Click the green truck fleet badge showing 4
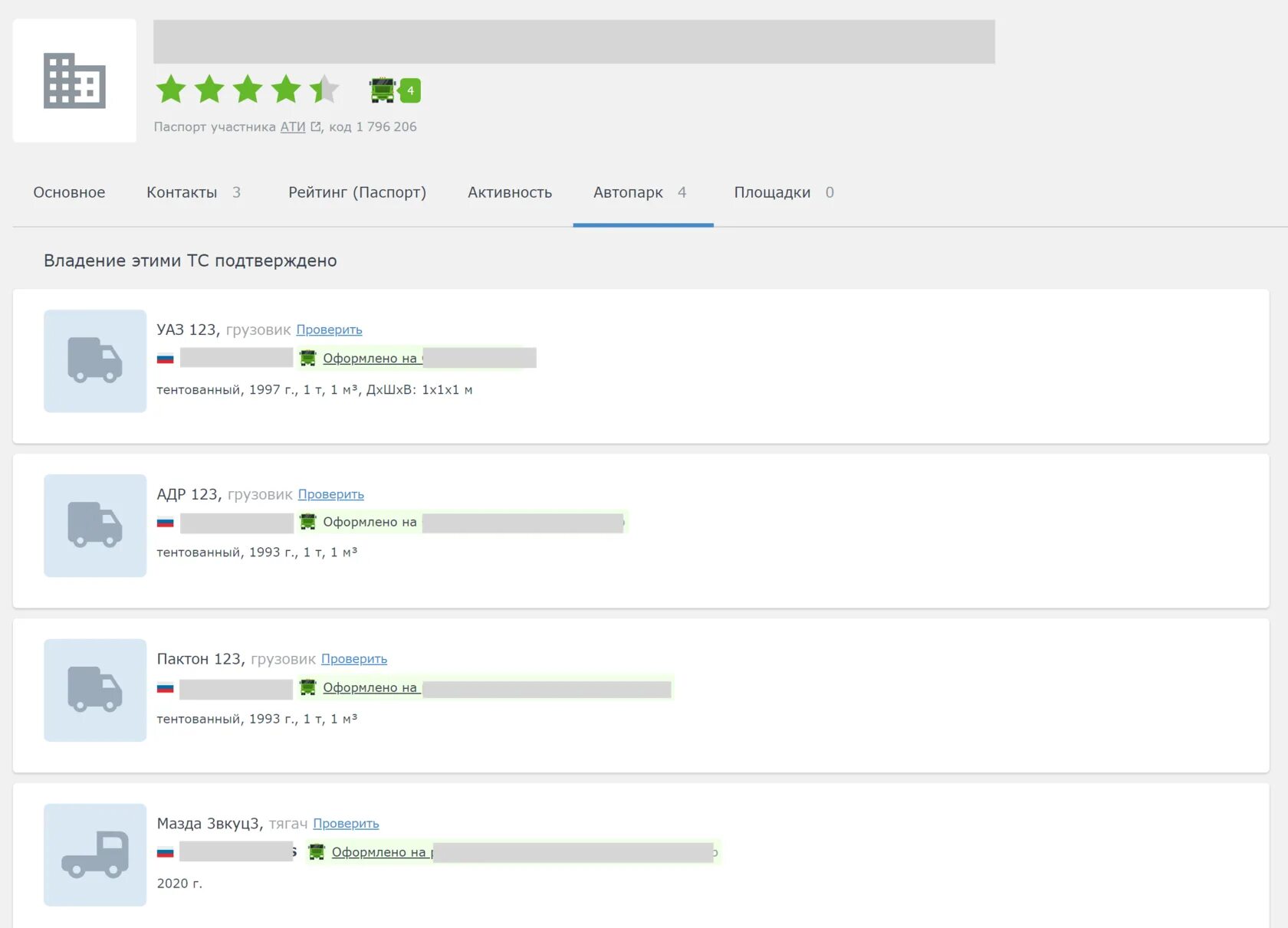The height and width of the screenshot is (928, 1288). [x=394, y=90]
